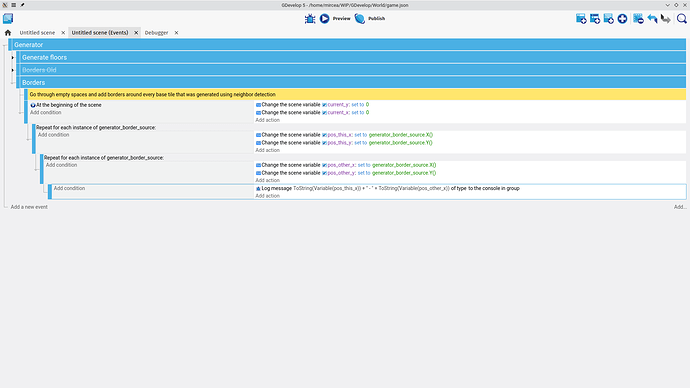Viewport: 690px width, 388px height.
Task: Add action below current_x set to 0
Action: click(x=268, y=120)
